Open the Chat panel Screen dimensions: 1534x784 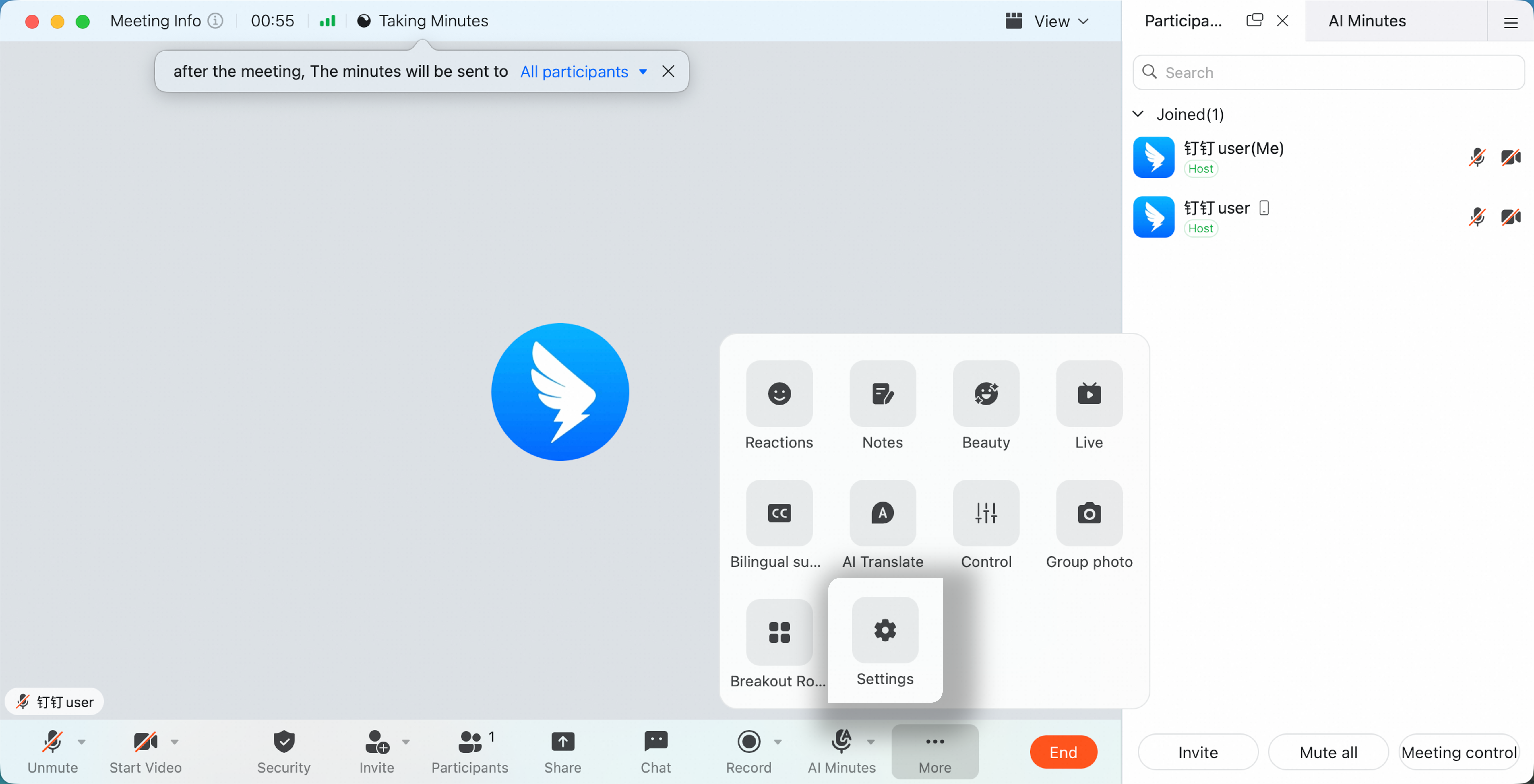point(656,752)
